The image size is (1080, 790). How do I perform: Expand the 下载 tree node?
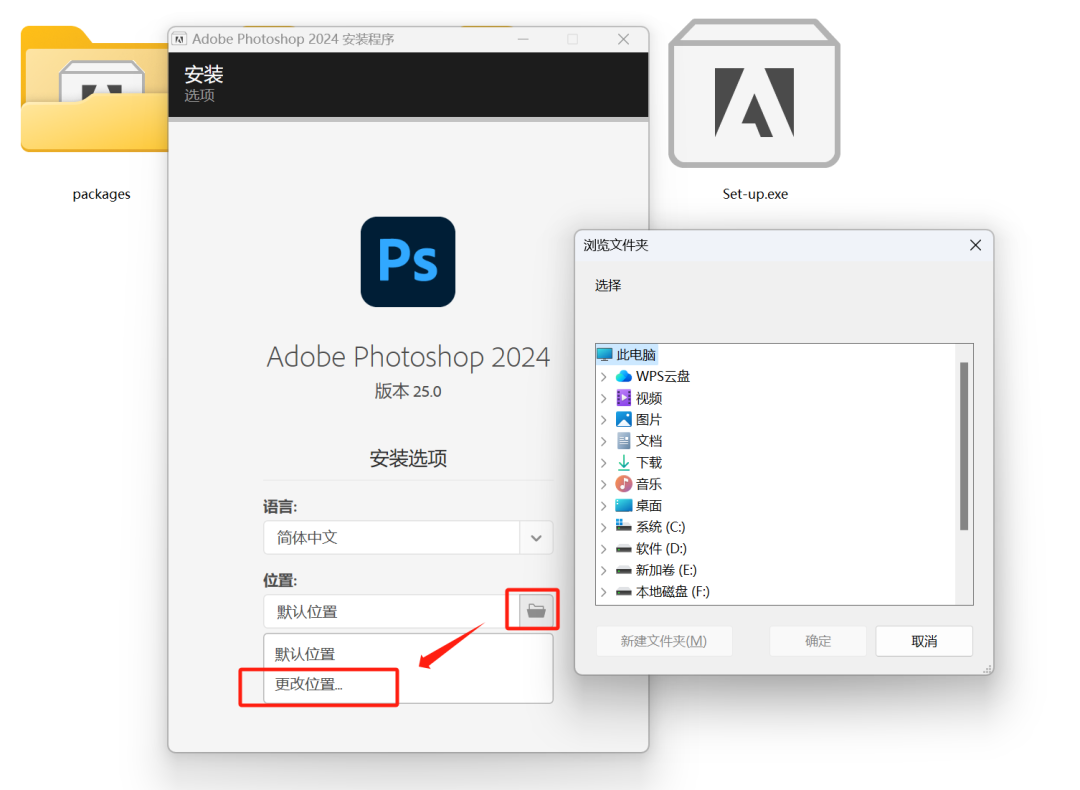tap(603, 463)
